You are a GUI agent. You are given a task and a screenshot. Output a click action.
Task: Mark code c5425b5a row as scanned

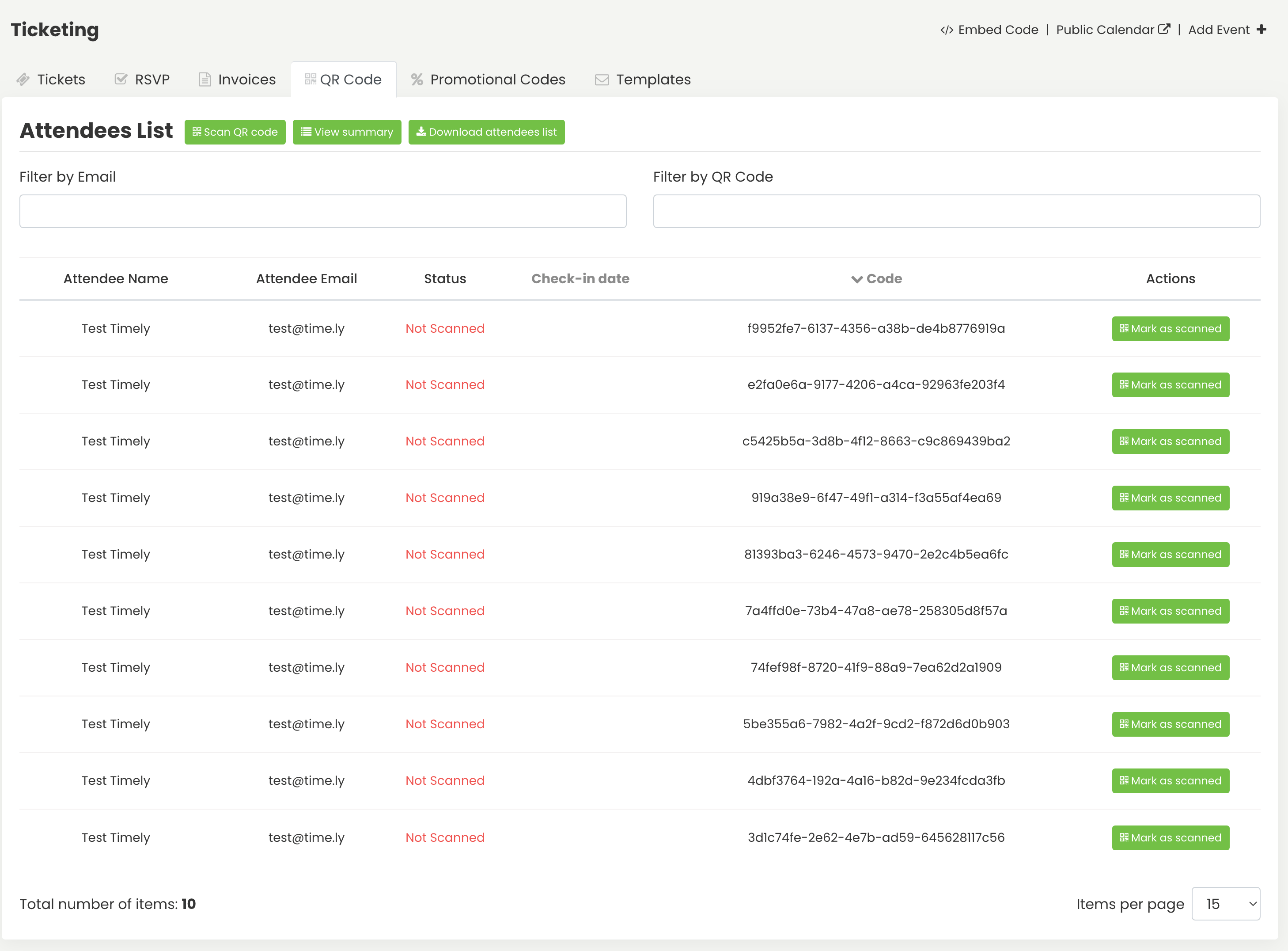click(x=1171, y=441)
